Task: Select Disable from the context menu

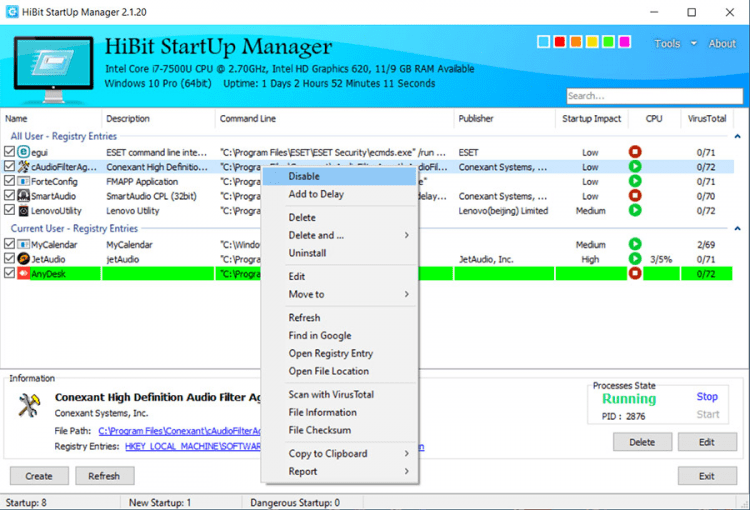Action: click(x=305, y=176)
